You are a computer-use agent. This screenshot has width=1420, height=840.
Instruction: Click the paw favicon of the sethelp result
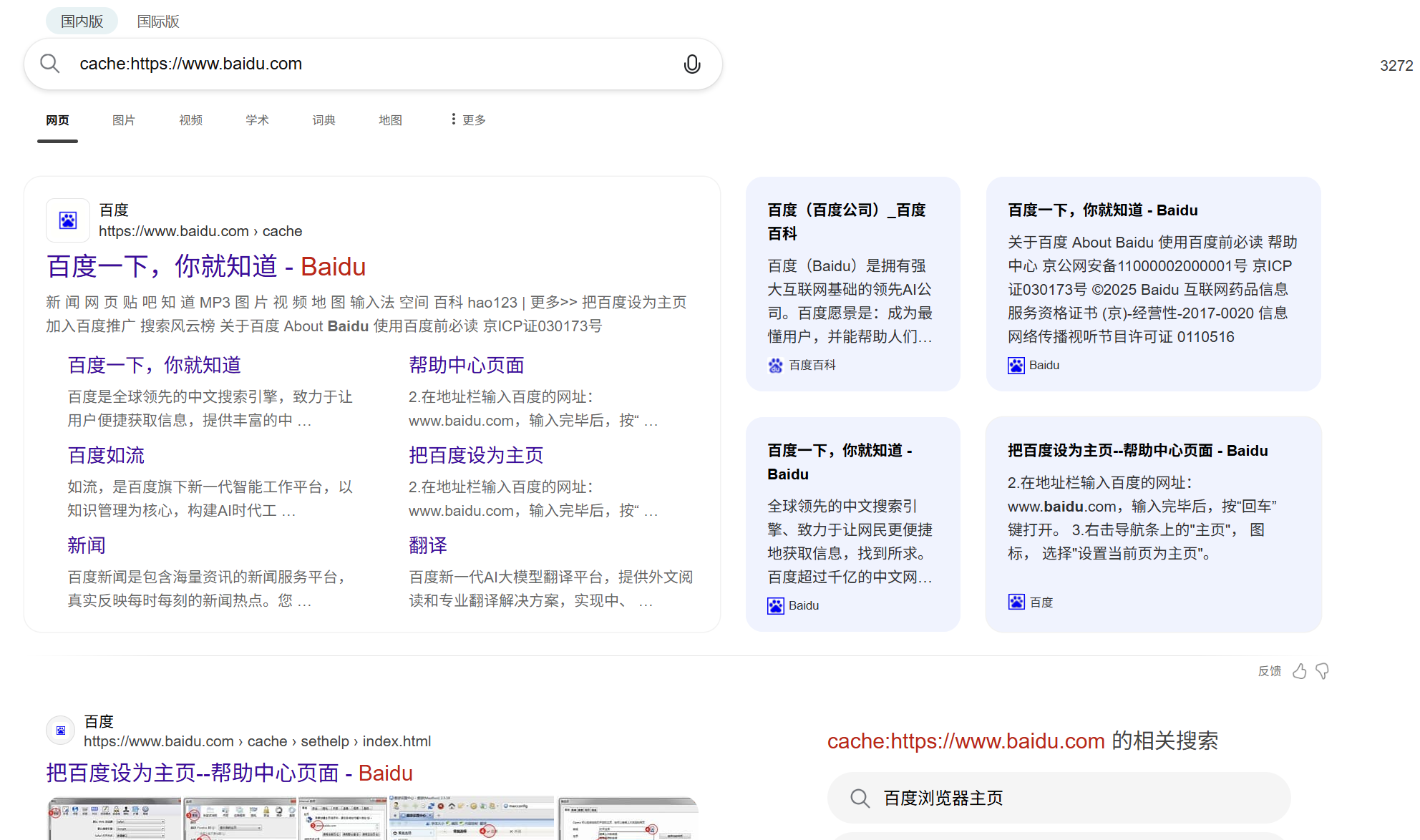[x=60, y=730]
